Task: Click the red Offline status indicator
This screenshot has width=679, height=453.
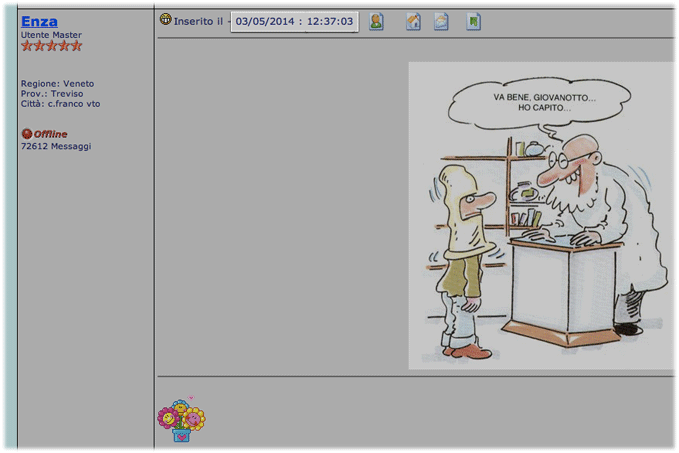Action: pyautogui.click(x=45, y=134)
